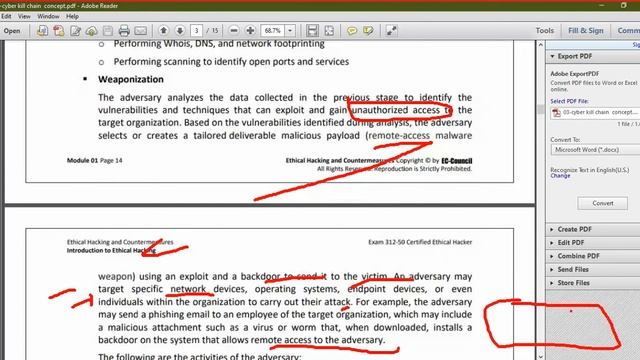This screenshot has width=640, height=360.
Task: Click the page number field showing 3
Action: 196,31
